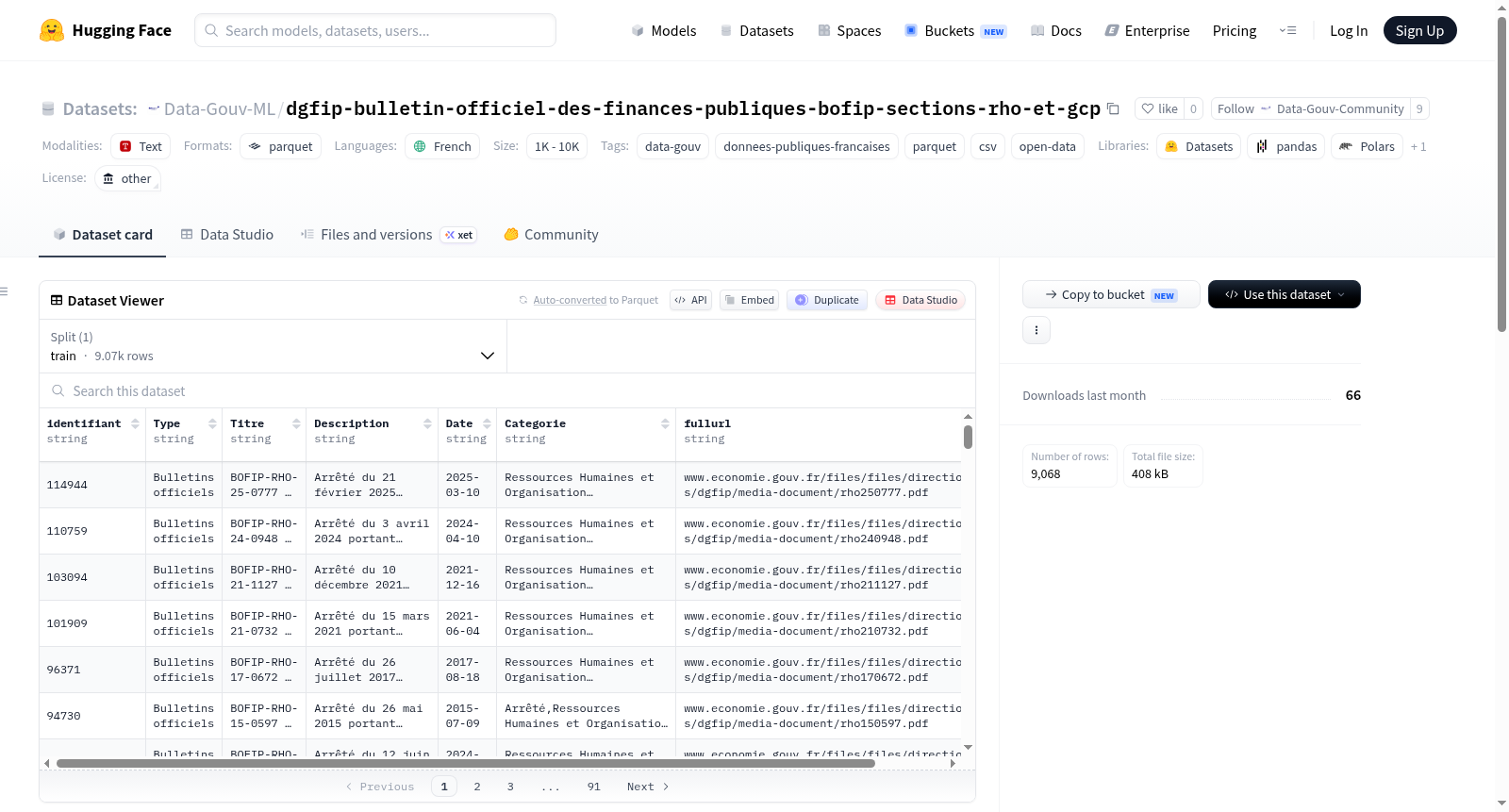This screenshot has height=812, width=1509.
Task: Click the Datasets library tag
Action: tap(1199, 146)
